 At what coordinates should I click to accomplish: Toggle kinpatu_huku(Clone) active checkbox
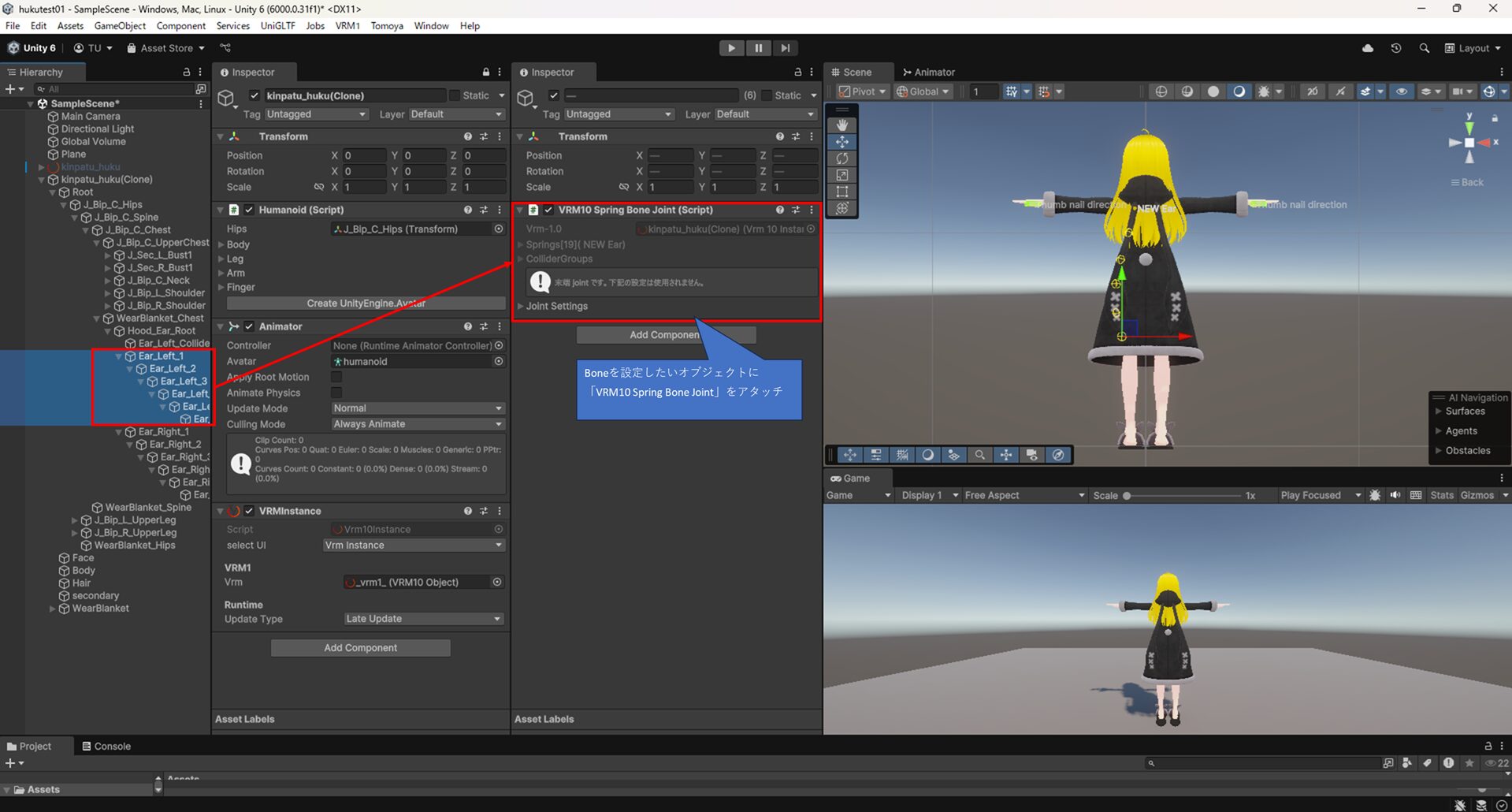[x=254, y=95]
